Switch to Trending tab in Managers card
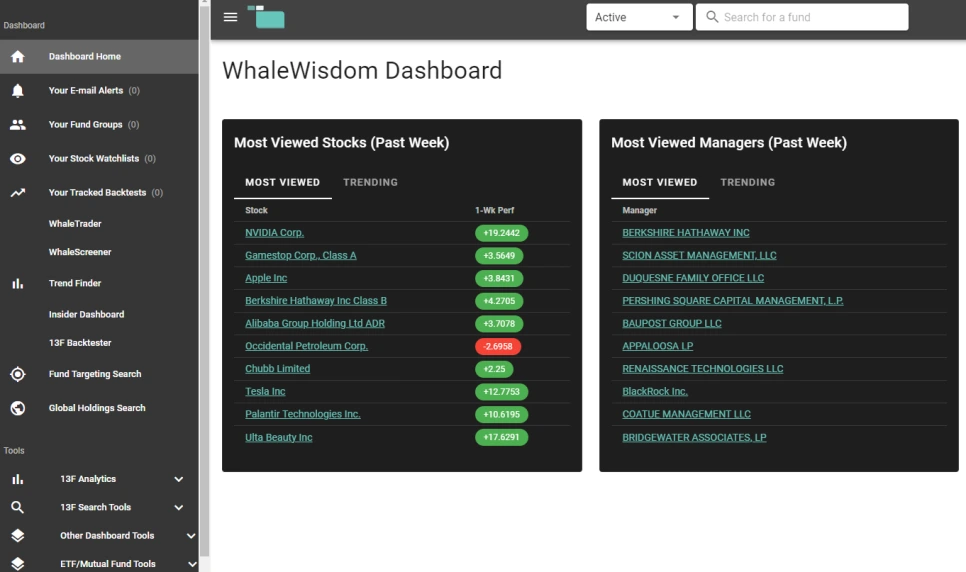 click(x=748, y=182)
